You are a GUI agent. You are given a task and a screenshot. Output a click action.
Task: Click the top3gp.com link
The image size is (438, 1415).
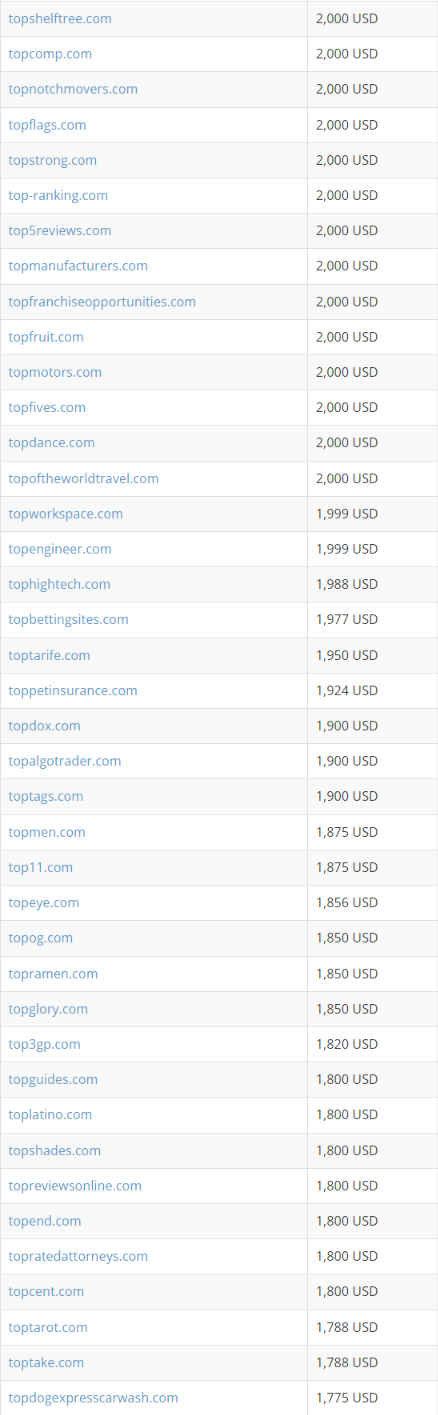[x=45, y=1044]
